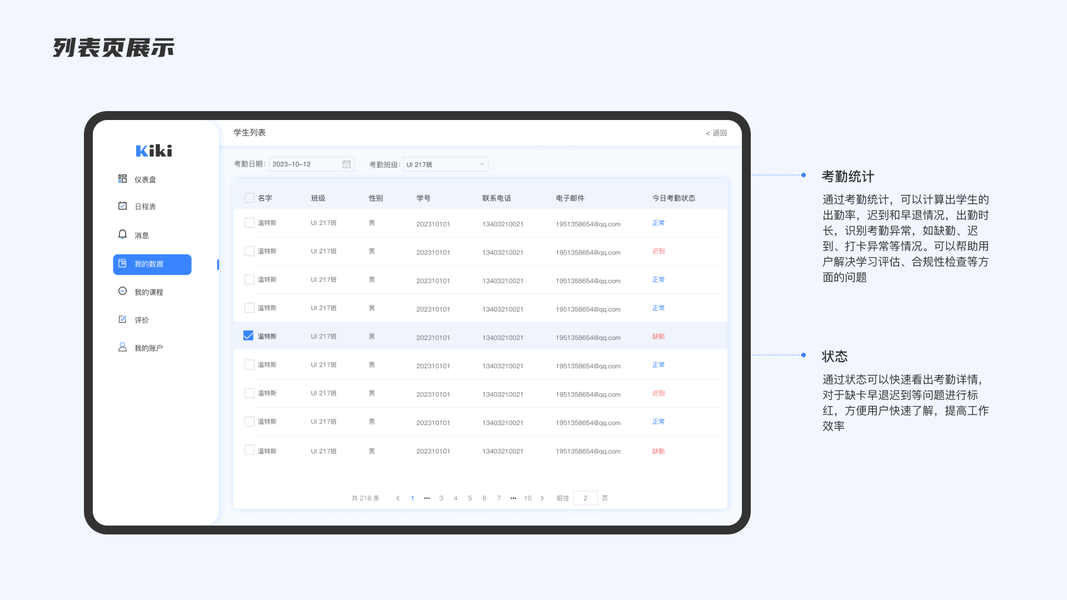The height and width of the screenshot is (600, 1067).
Task: Go to page 7 in pagination
Action: click(499, 498)
